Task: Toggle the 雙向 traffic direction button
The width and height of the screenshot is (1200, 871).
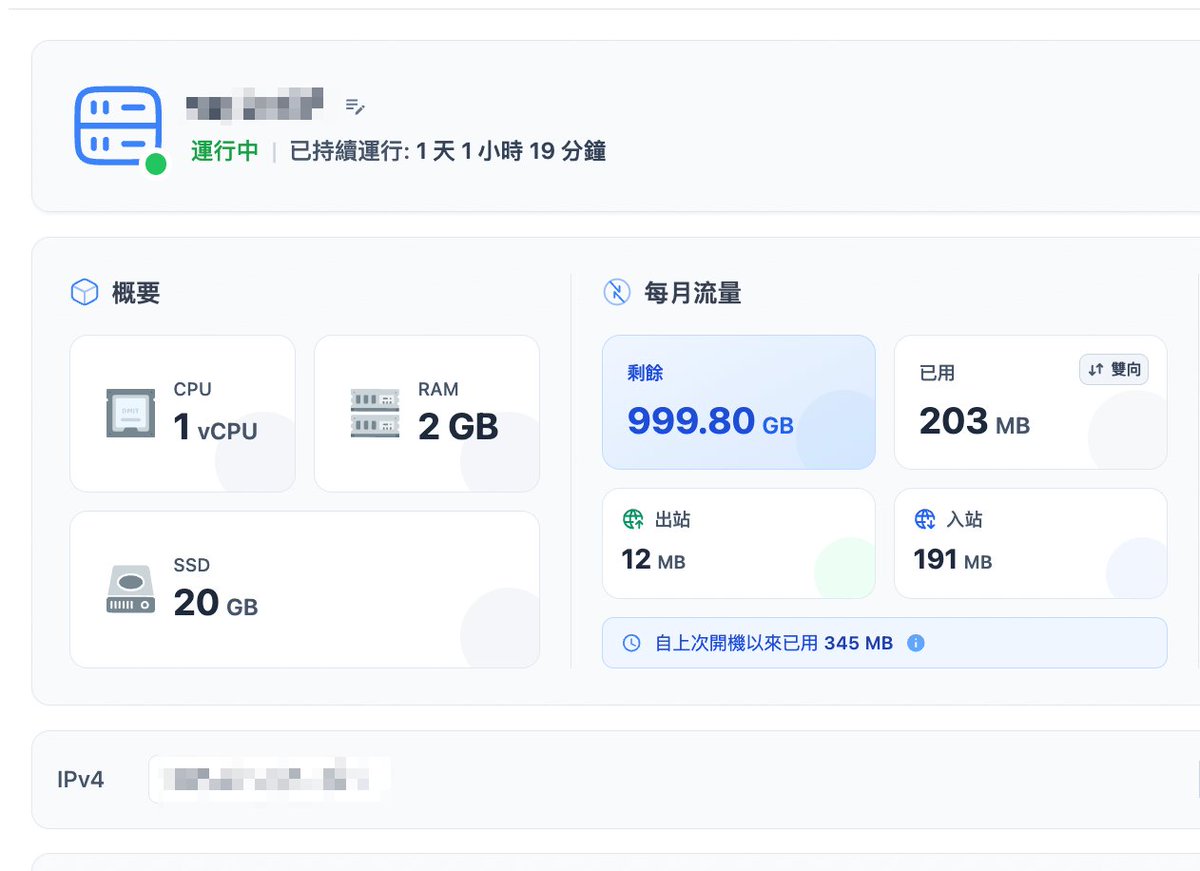Action: click(1114, 370)
